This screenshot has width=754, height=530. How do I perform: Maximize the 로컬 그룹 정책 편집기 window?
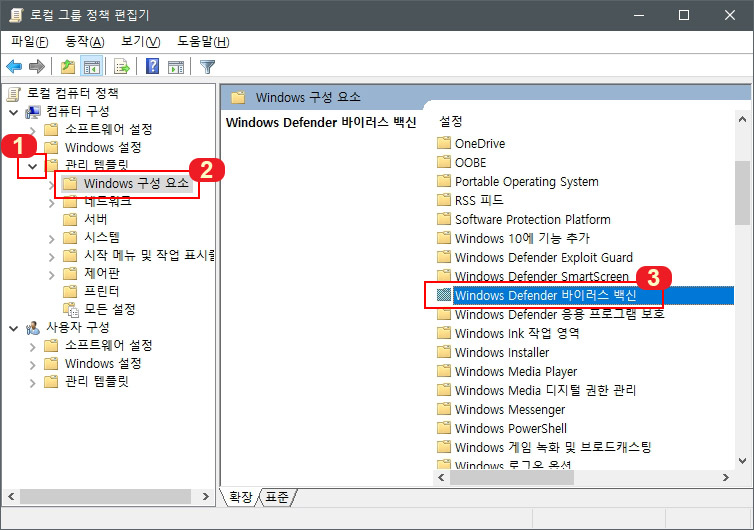684,15
